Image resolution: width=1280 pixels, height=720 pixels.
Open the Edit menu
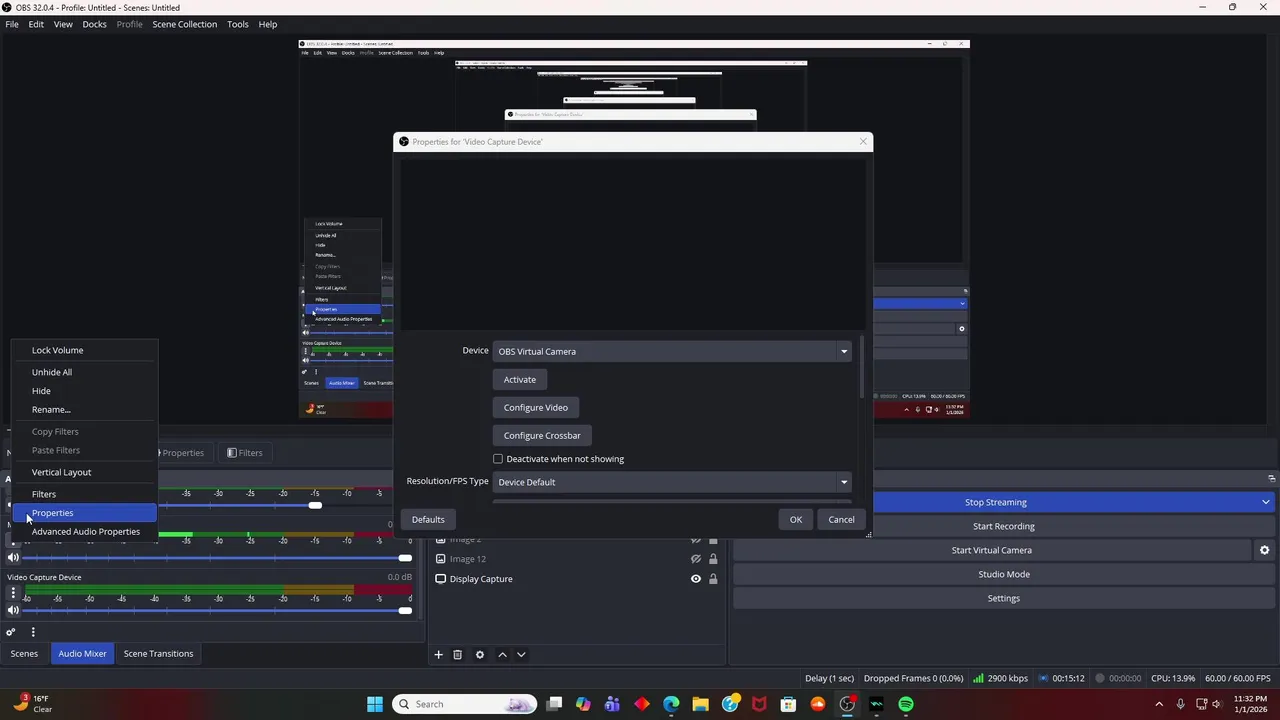36,24
